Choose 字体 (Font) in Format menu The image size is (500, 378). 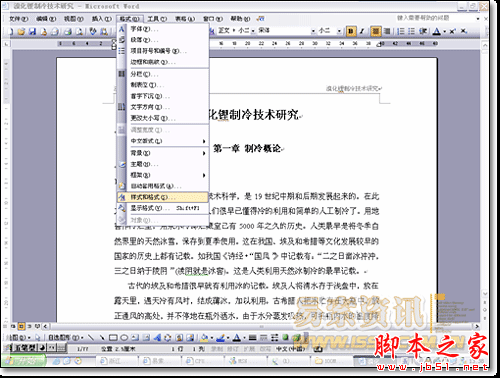[x=163, y=29]
